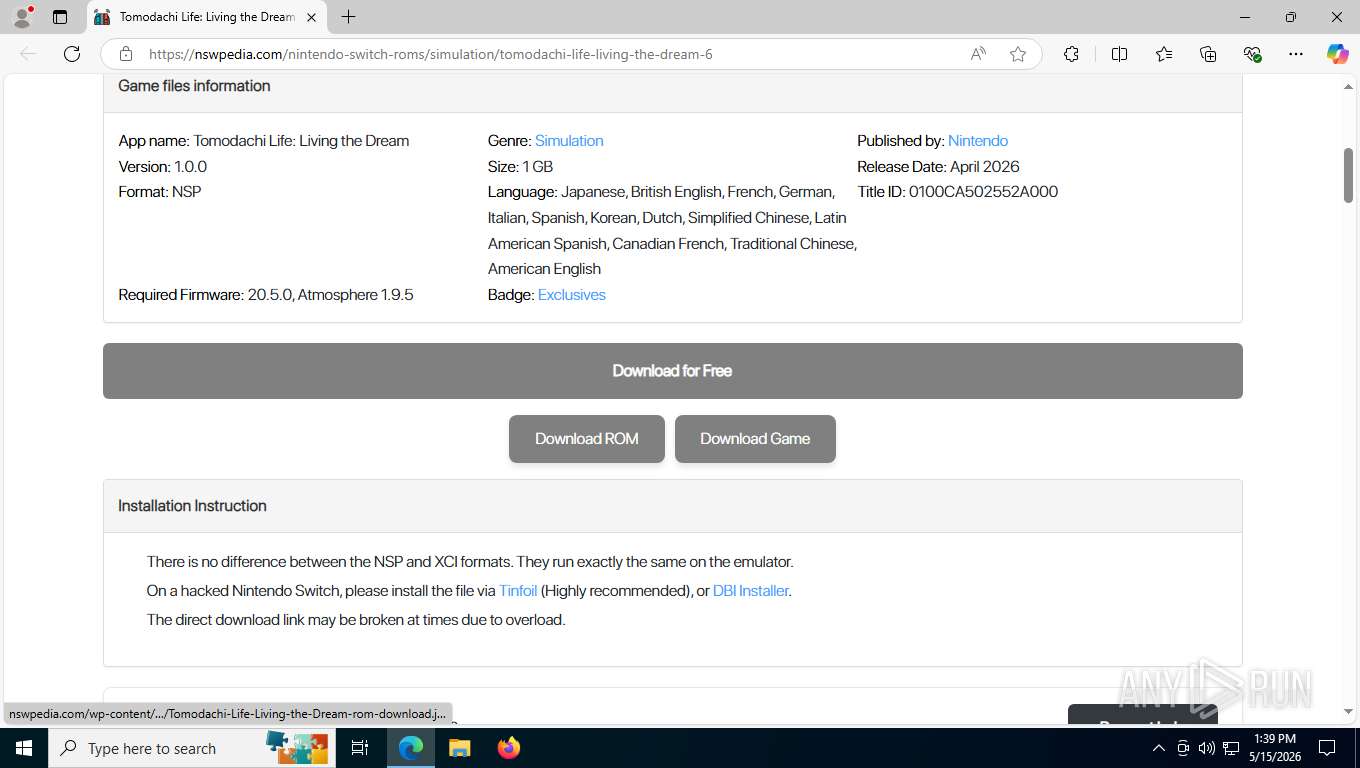Open the Extensions puzzle icon
1360x768 pixels.
pyautogui.click(x=1071, y=54)
